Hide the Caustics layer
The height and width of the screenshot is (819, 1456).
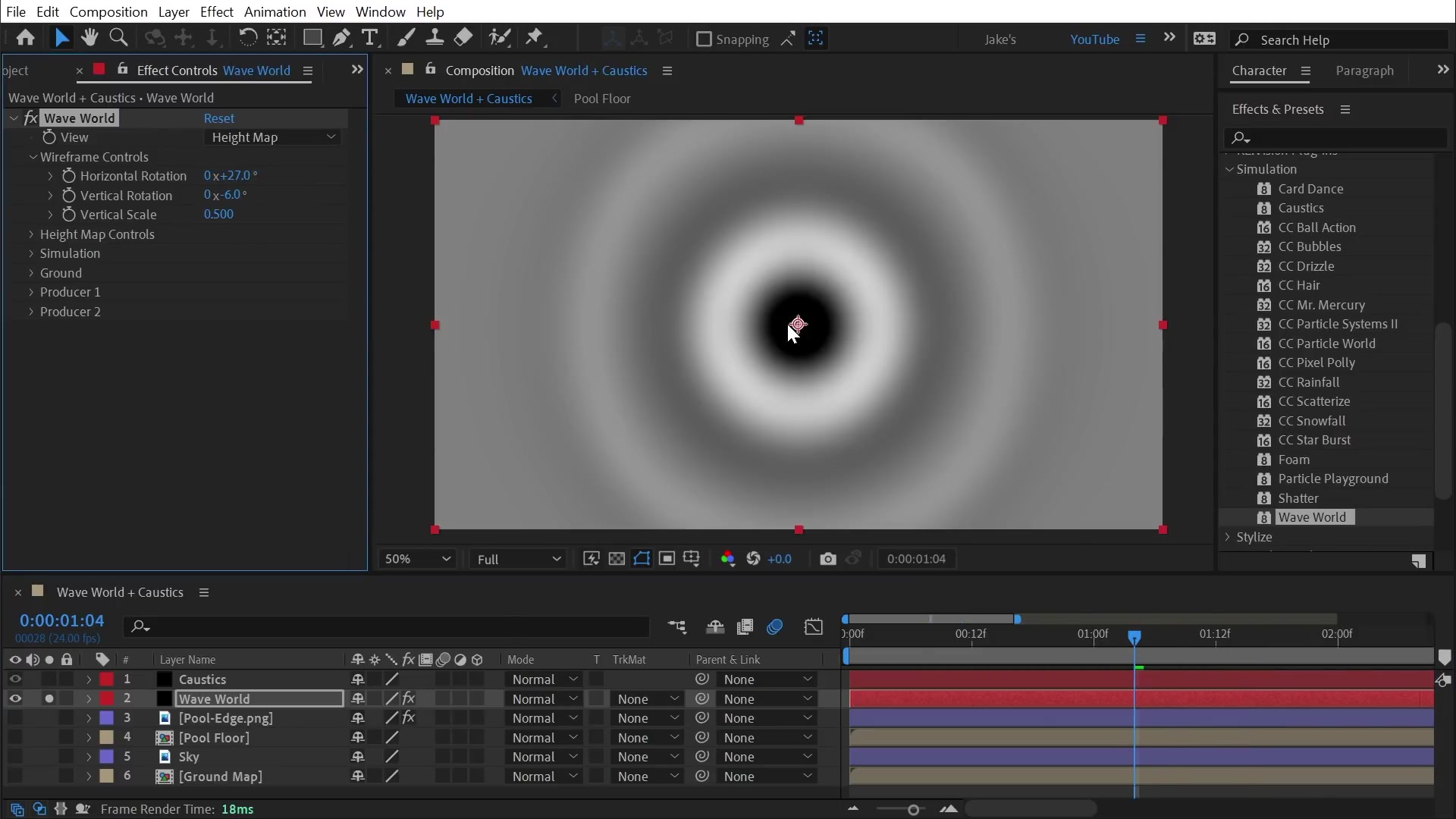tap(15, 679)
